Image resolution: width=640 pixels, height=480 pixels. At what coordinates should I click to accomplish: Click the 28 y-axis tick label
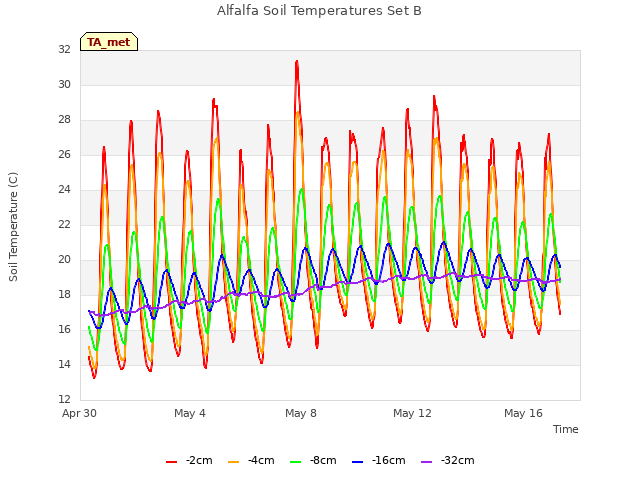coord(64,120)
